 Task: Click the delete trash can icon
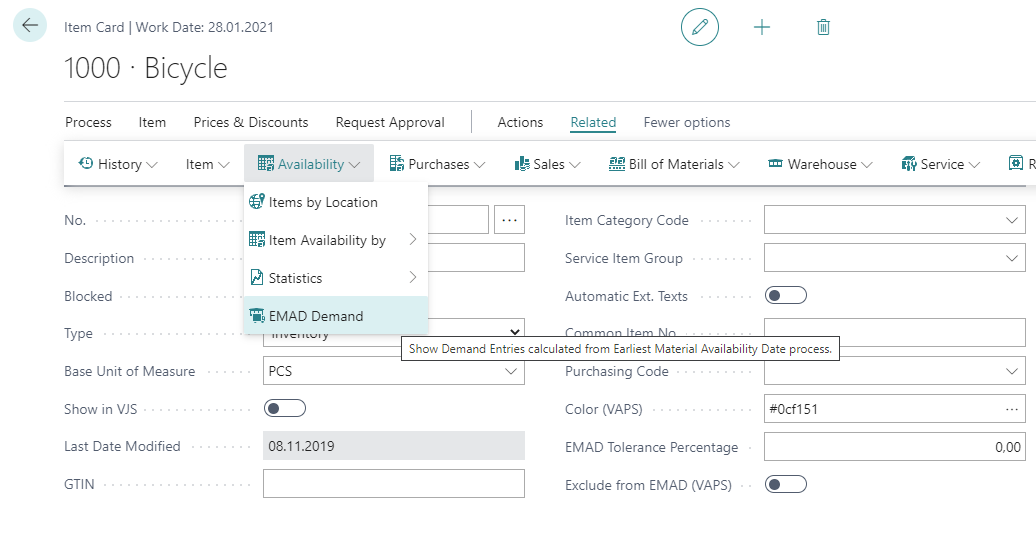point(823,27)
